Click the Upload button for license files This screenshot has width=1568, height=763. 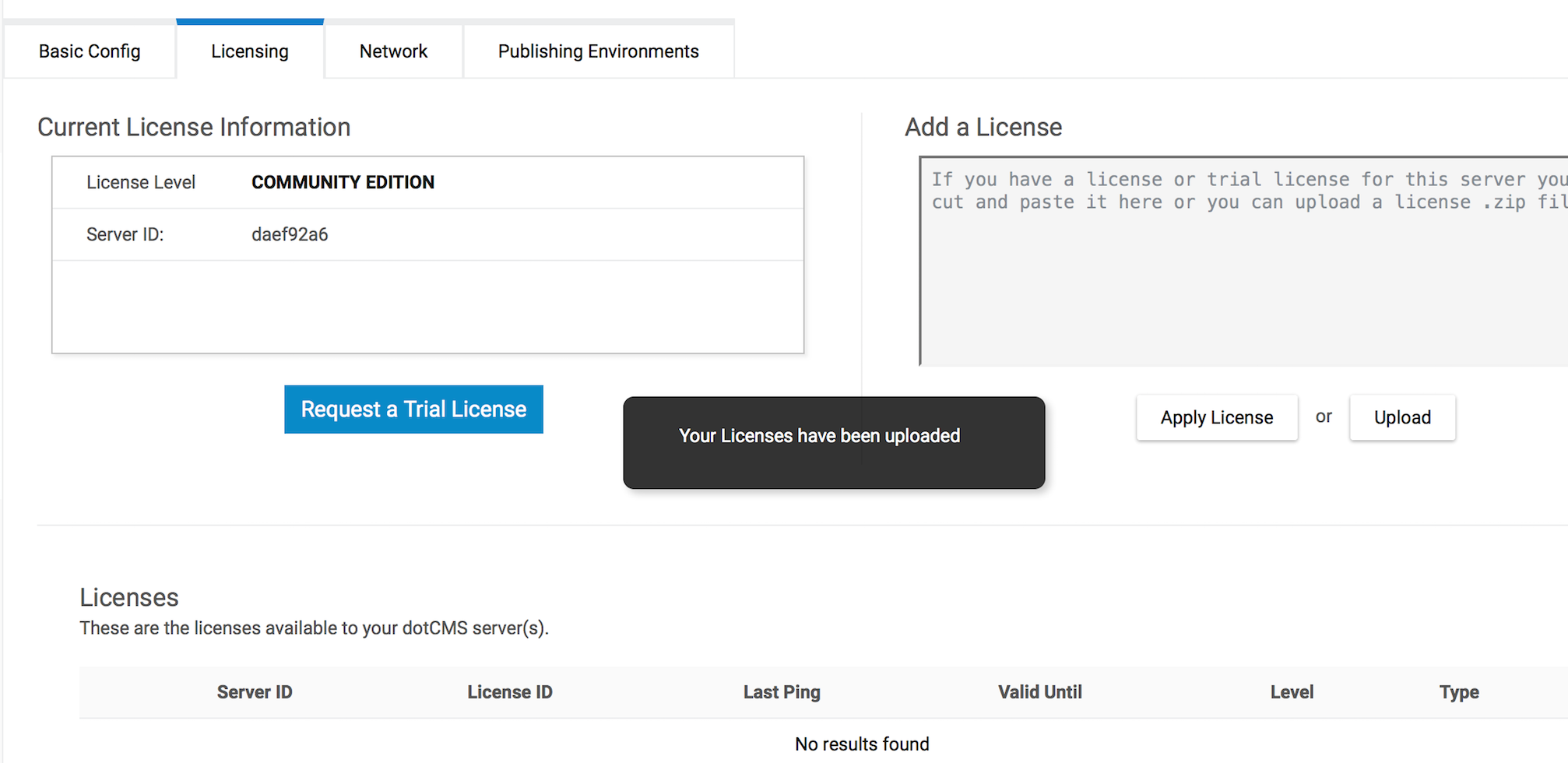[x=1401, y=417]
